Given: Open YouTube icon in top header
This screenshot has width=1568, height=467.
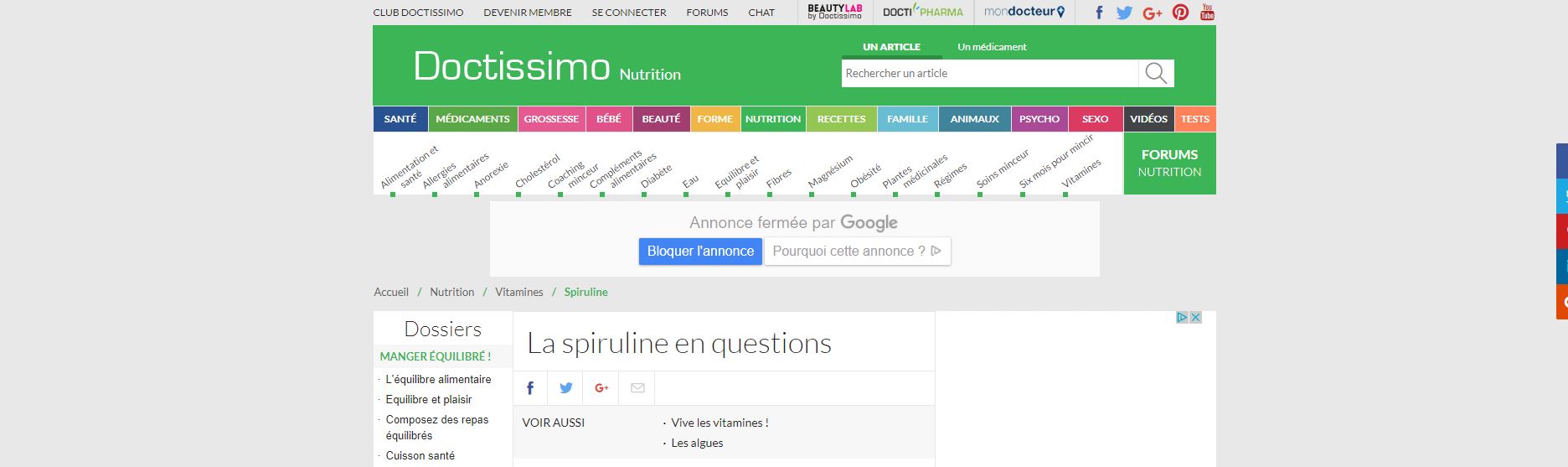Looking at the screenshot, I should click(1207, 13).
